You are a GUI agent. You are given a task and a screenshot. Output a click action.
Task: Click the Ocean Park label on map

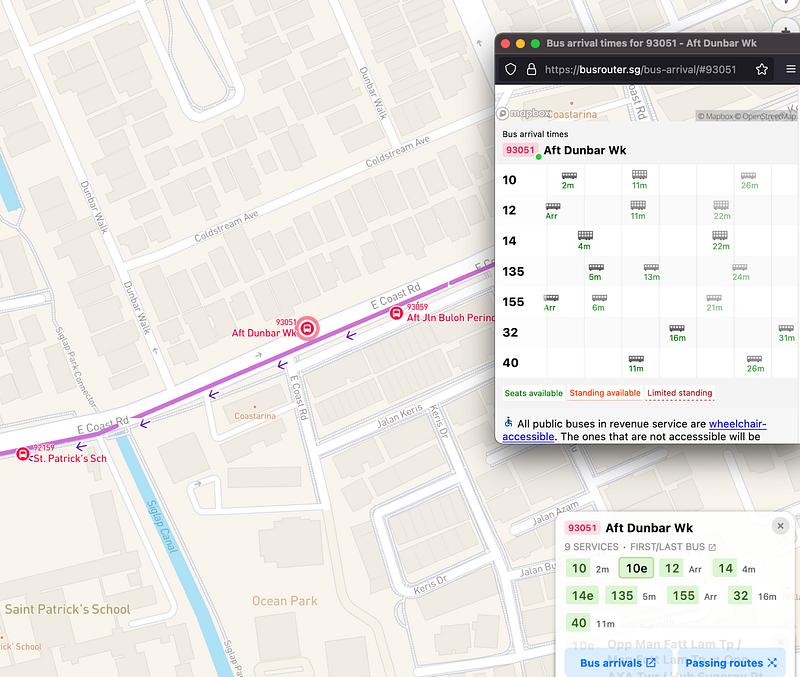285,601
